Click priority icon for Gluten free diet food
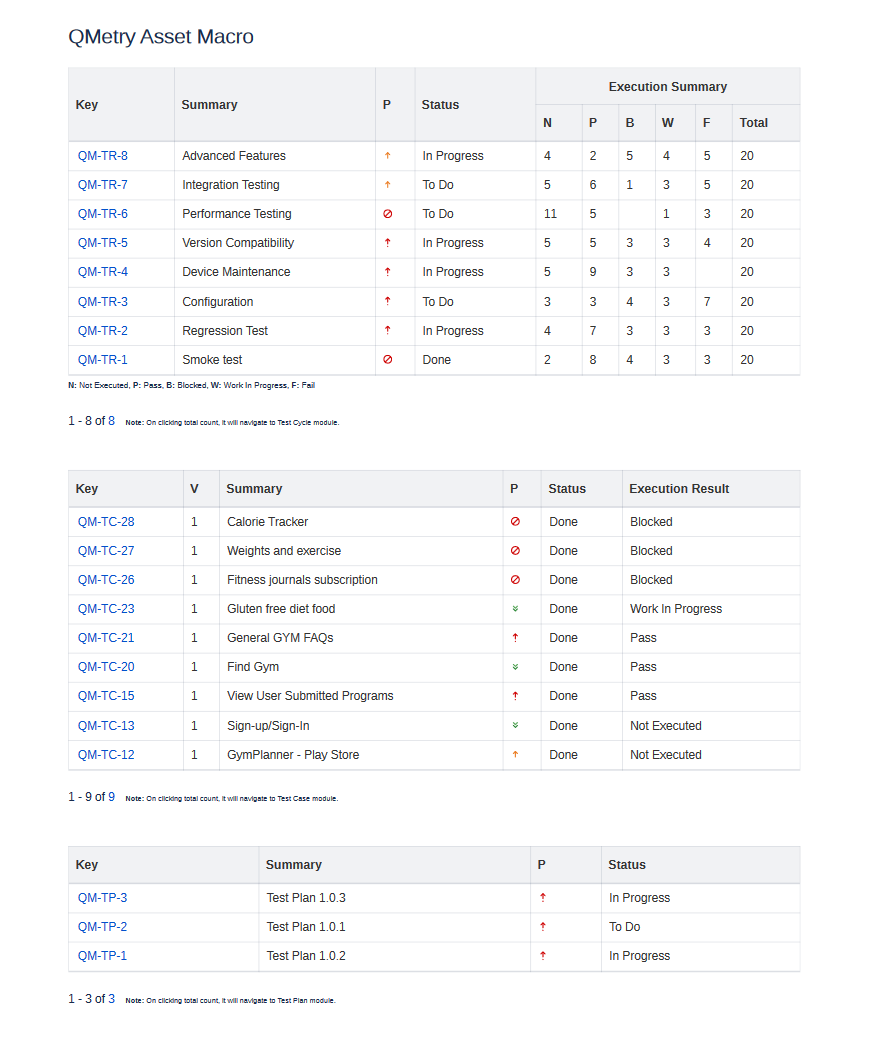 click(515, 609)
